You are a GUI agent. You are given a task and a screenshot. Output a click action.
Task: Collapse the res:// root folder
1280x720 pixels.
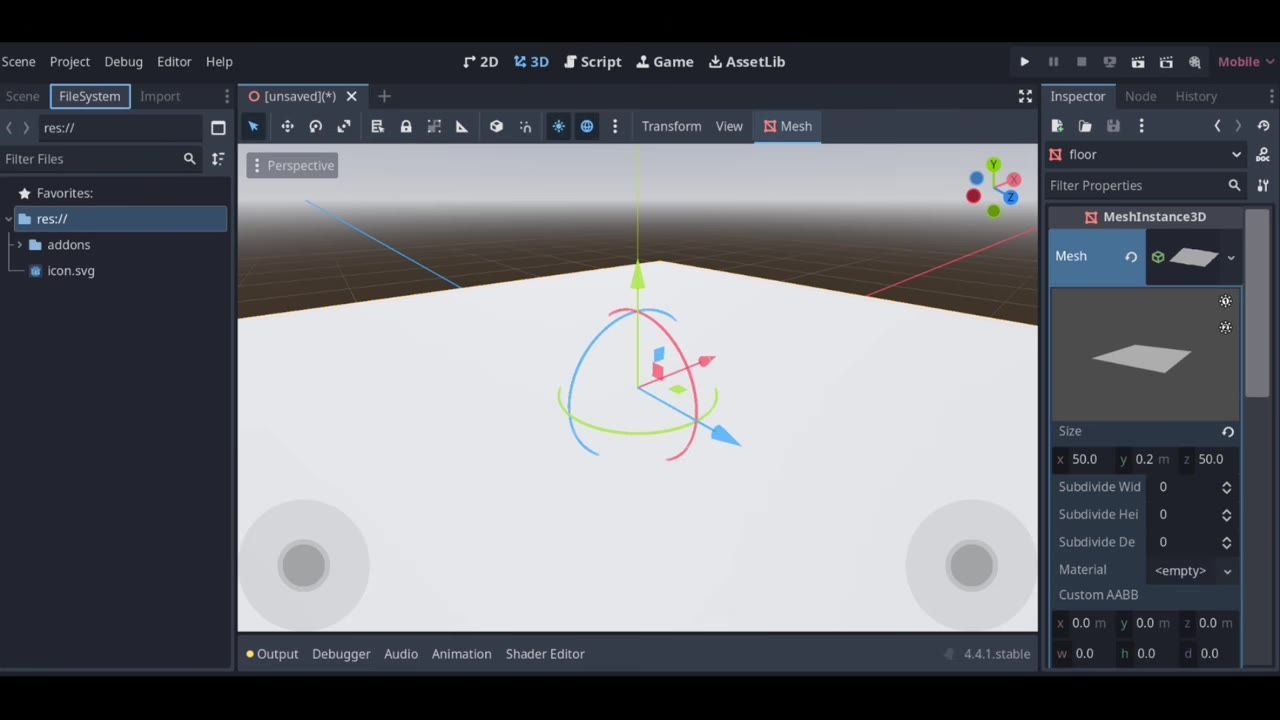point(8,219)
